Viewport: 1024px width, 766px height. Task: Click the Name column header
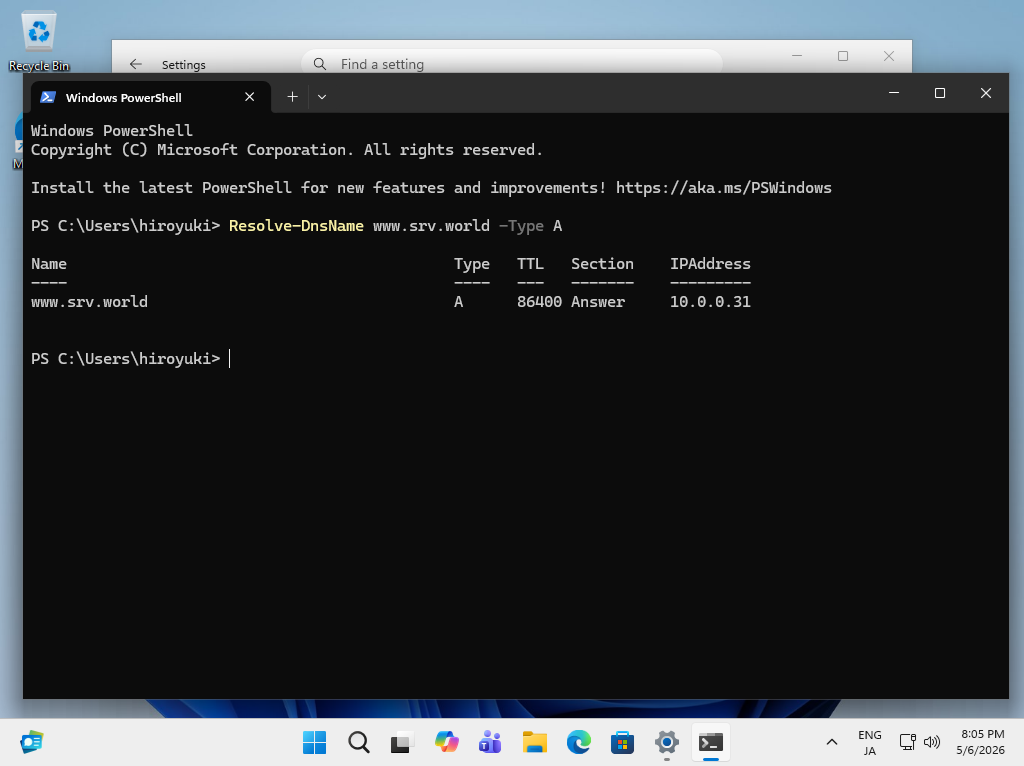[49, 264]
